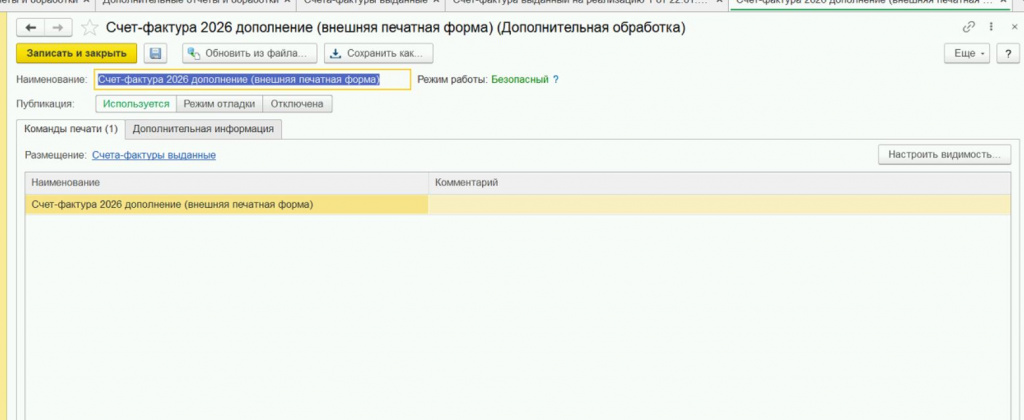Add form to favorites with star icon
Screen dimensions: 1024x420
[x=89, y=28]
